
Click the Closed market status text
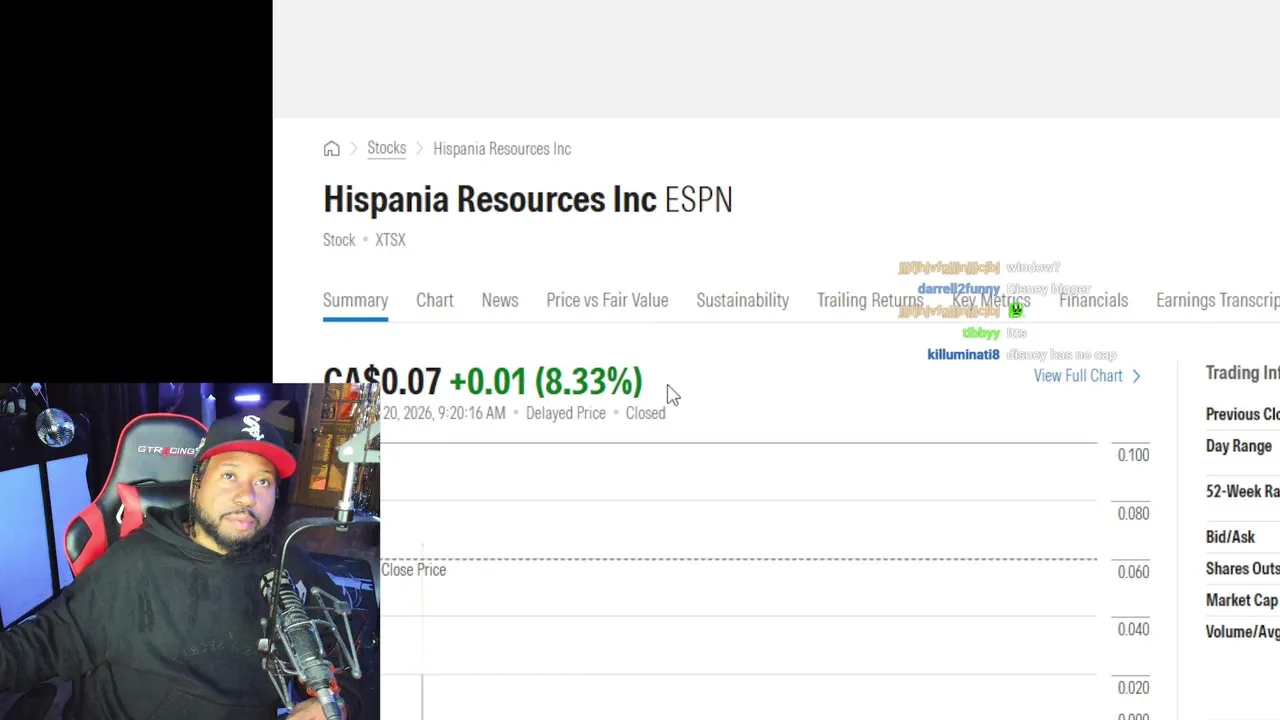645,413
